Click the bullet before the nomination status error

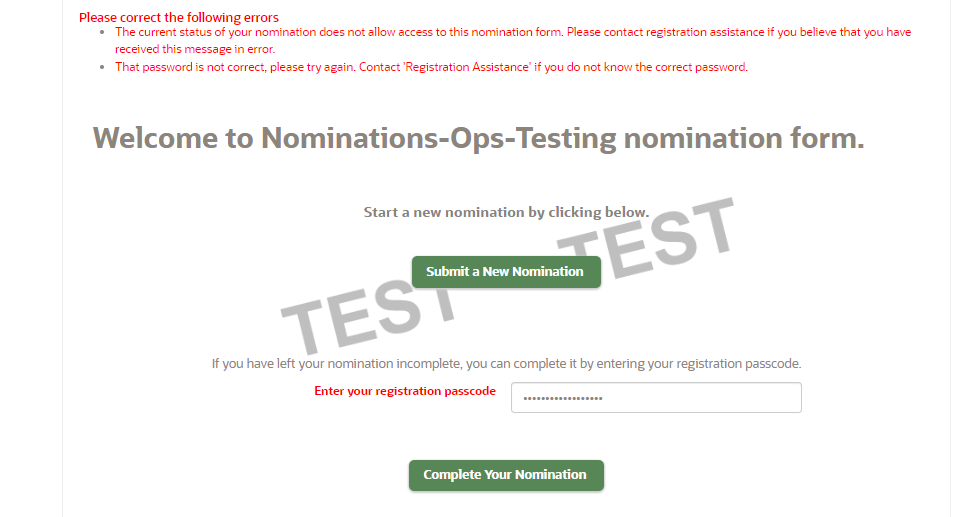pos(105,33)
